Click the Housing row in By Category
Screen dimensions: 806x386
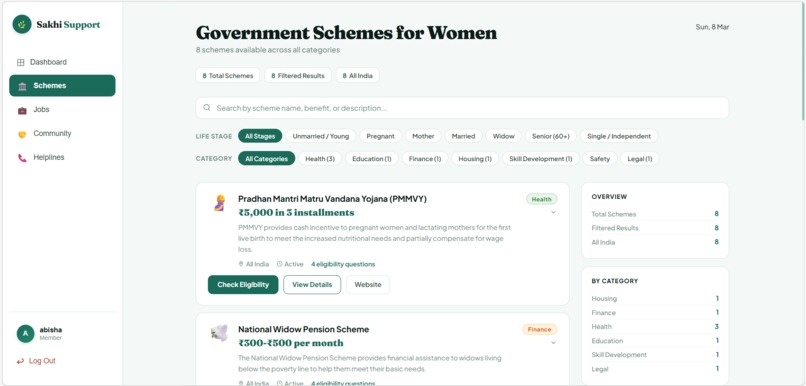(655, 299)
